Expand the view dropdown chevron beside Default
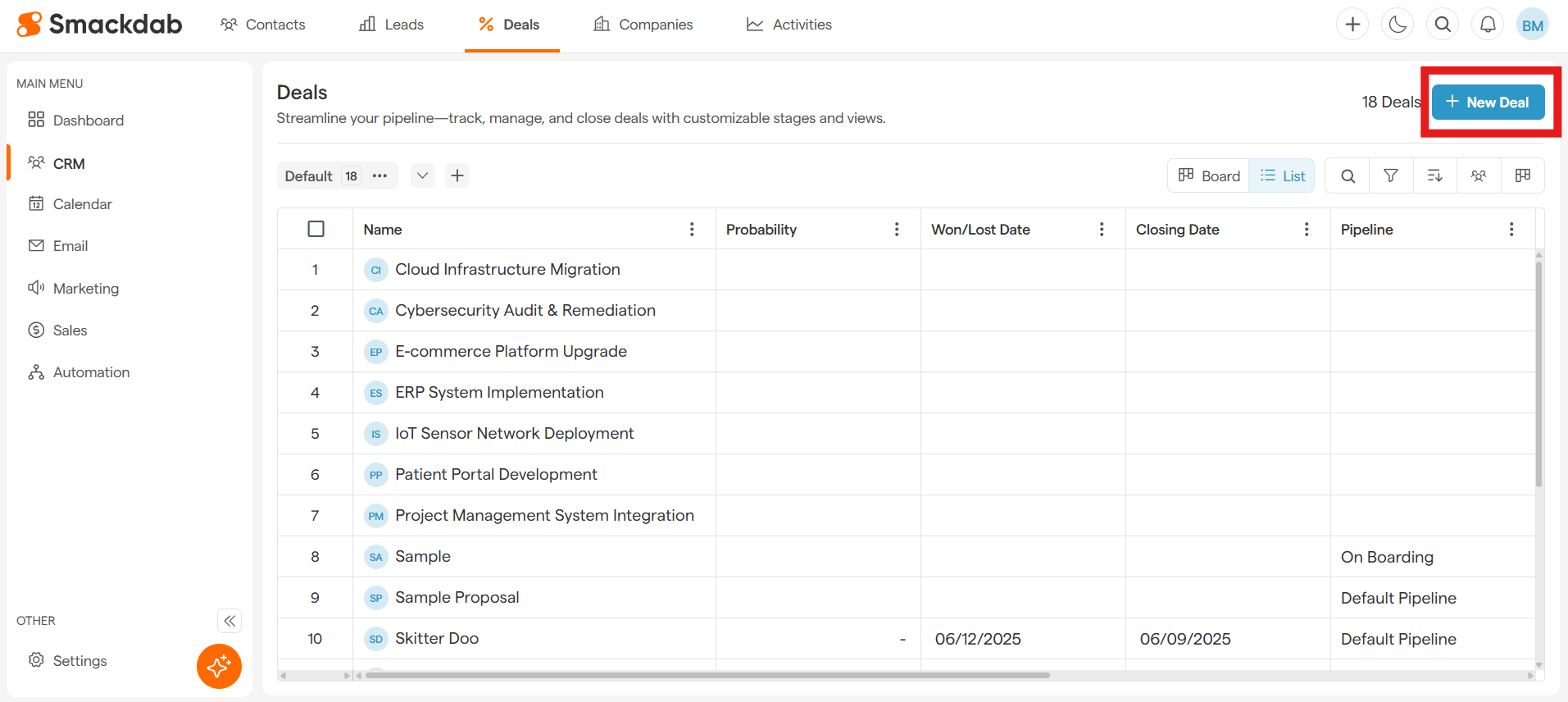Viewport: 1568px width, 702px height. pyautogui.click(x=422, y=175)
